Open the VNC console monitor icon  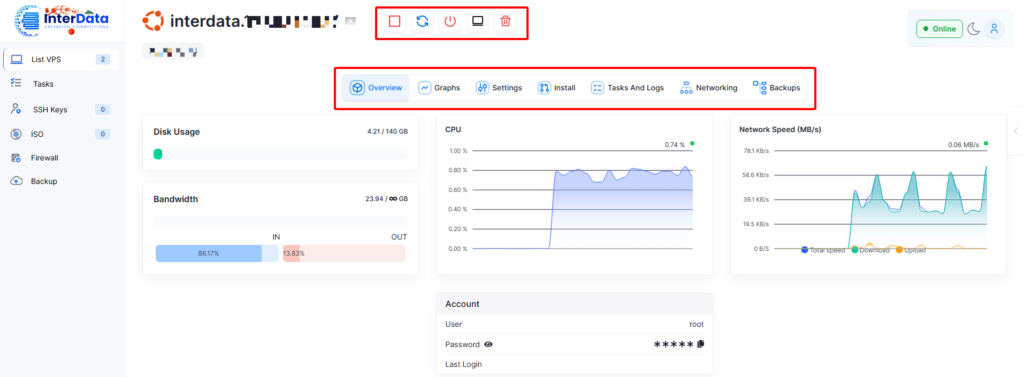click(x=477, y=21)
